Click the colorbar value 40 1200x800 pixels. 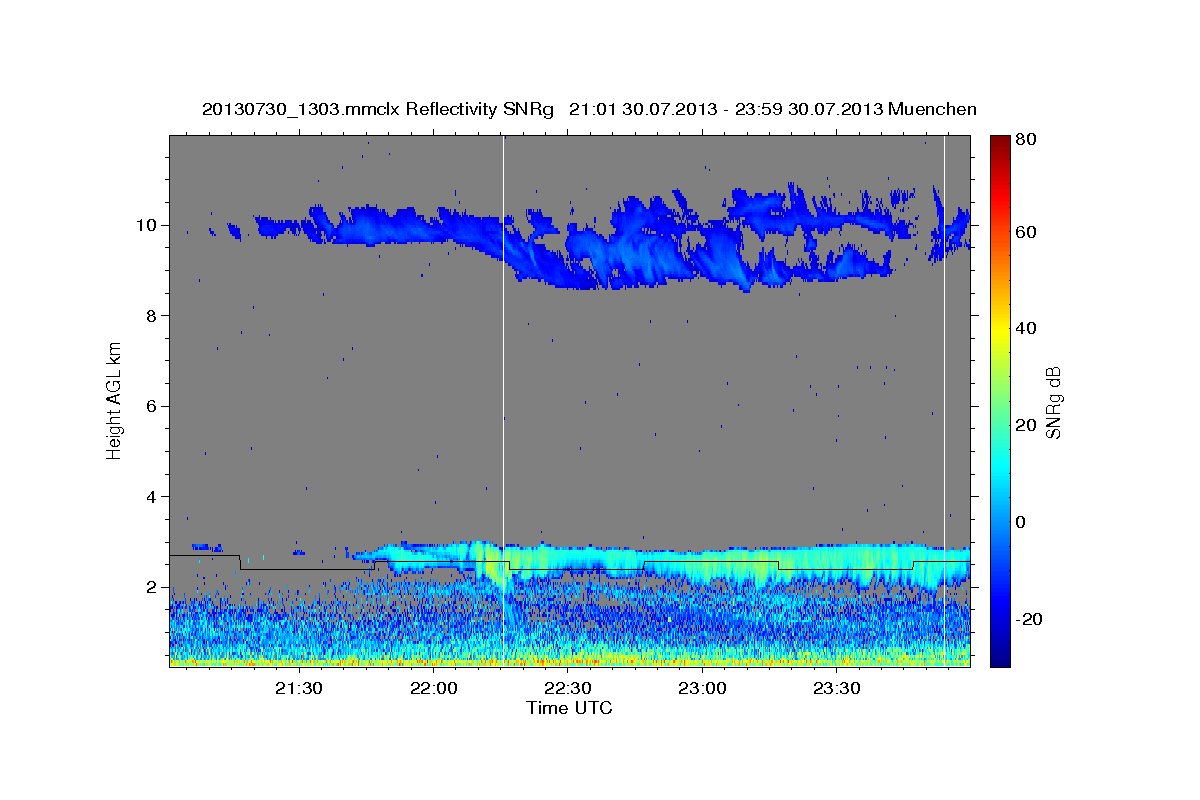[1028, 328]
